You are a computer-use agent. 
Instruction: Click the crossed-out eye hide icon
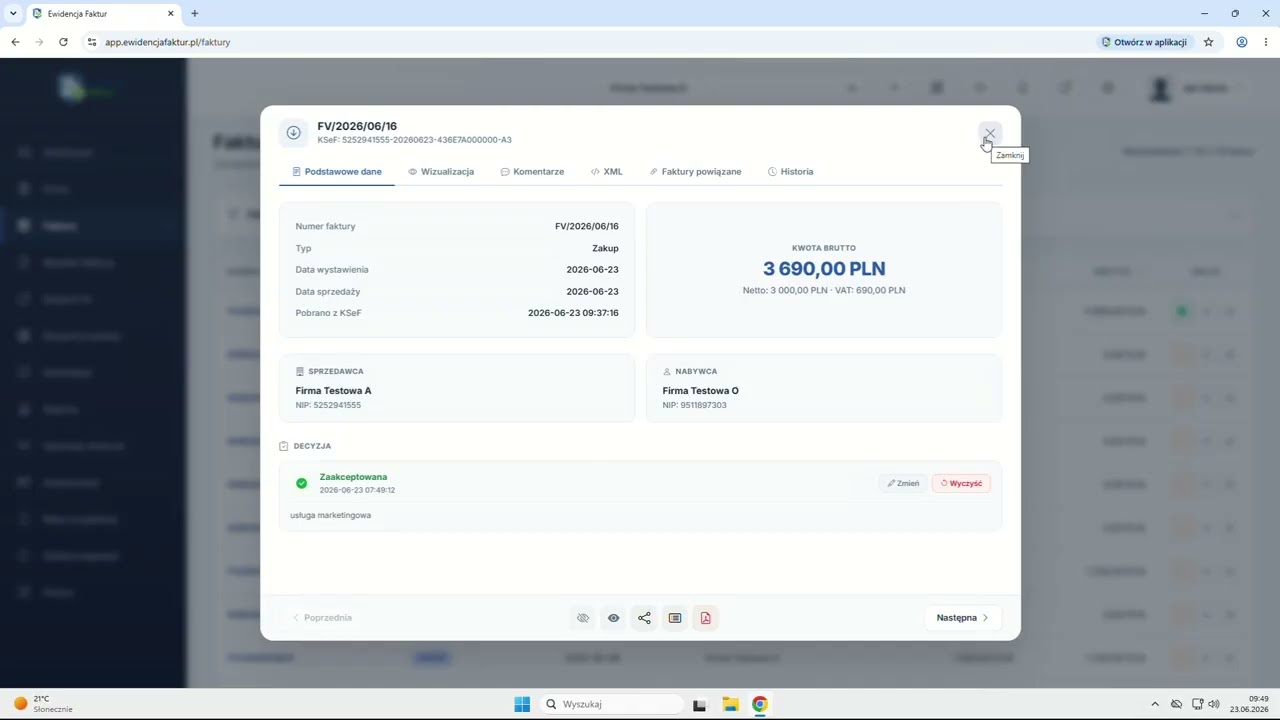coord(583,618)
